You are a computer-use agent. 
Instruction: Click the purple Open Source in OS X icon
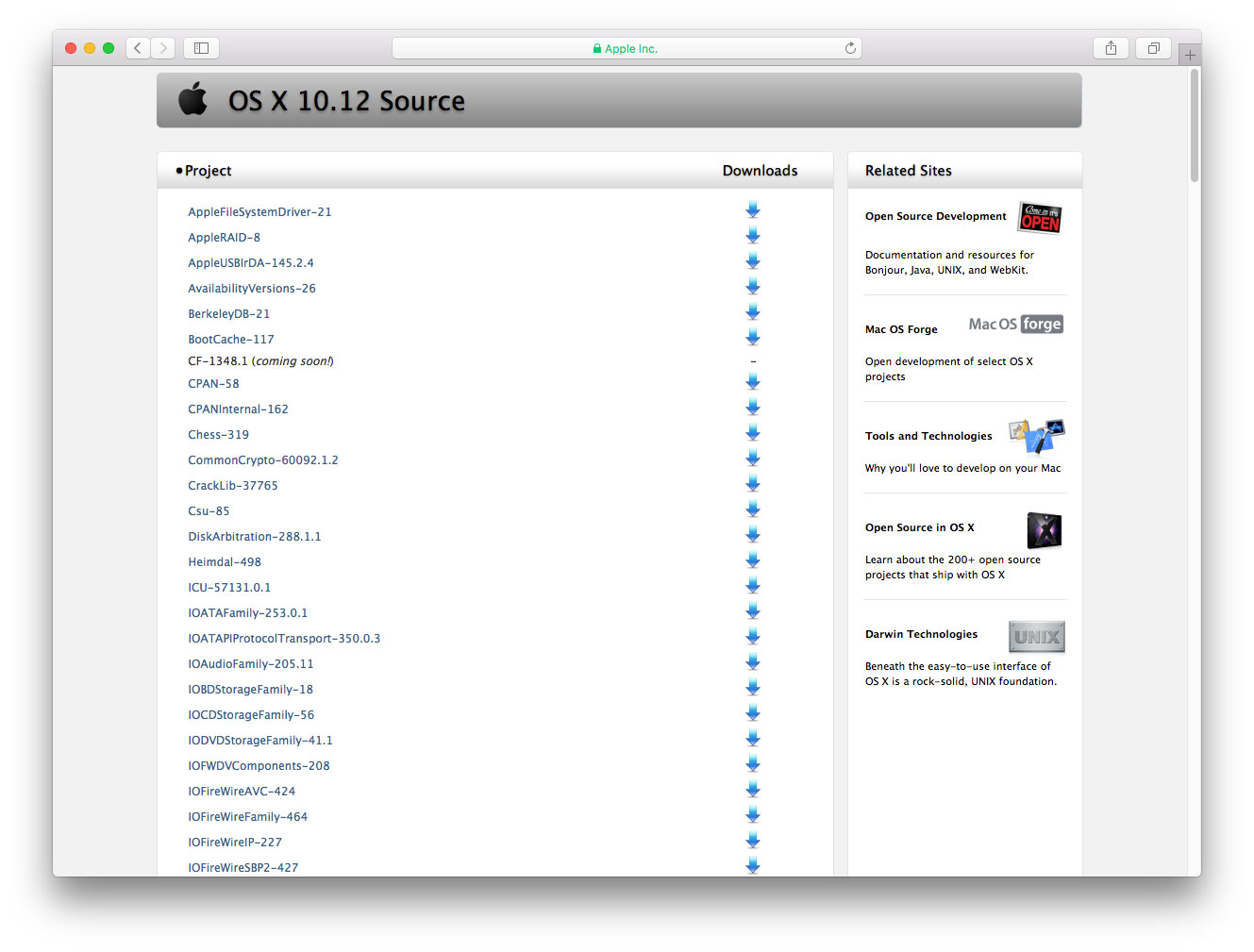[1045, 530]
